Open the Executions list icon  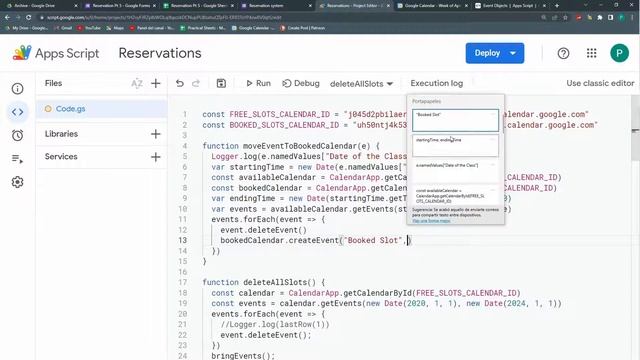tap(17, 159)
